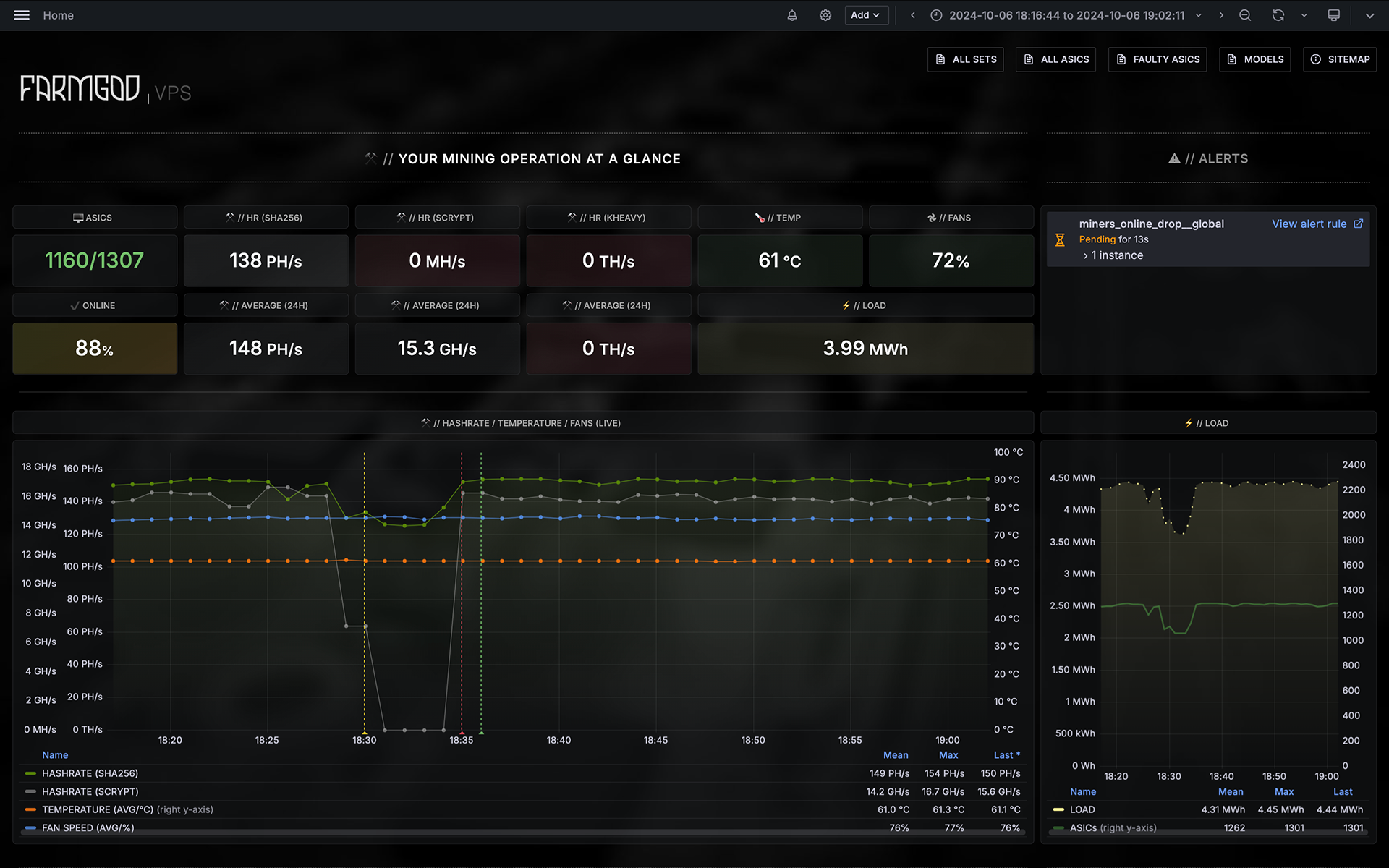Click the monitor view mode icon
Viewport: 1389px width, 868px height.
(1334, 15)
